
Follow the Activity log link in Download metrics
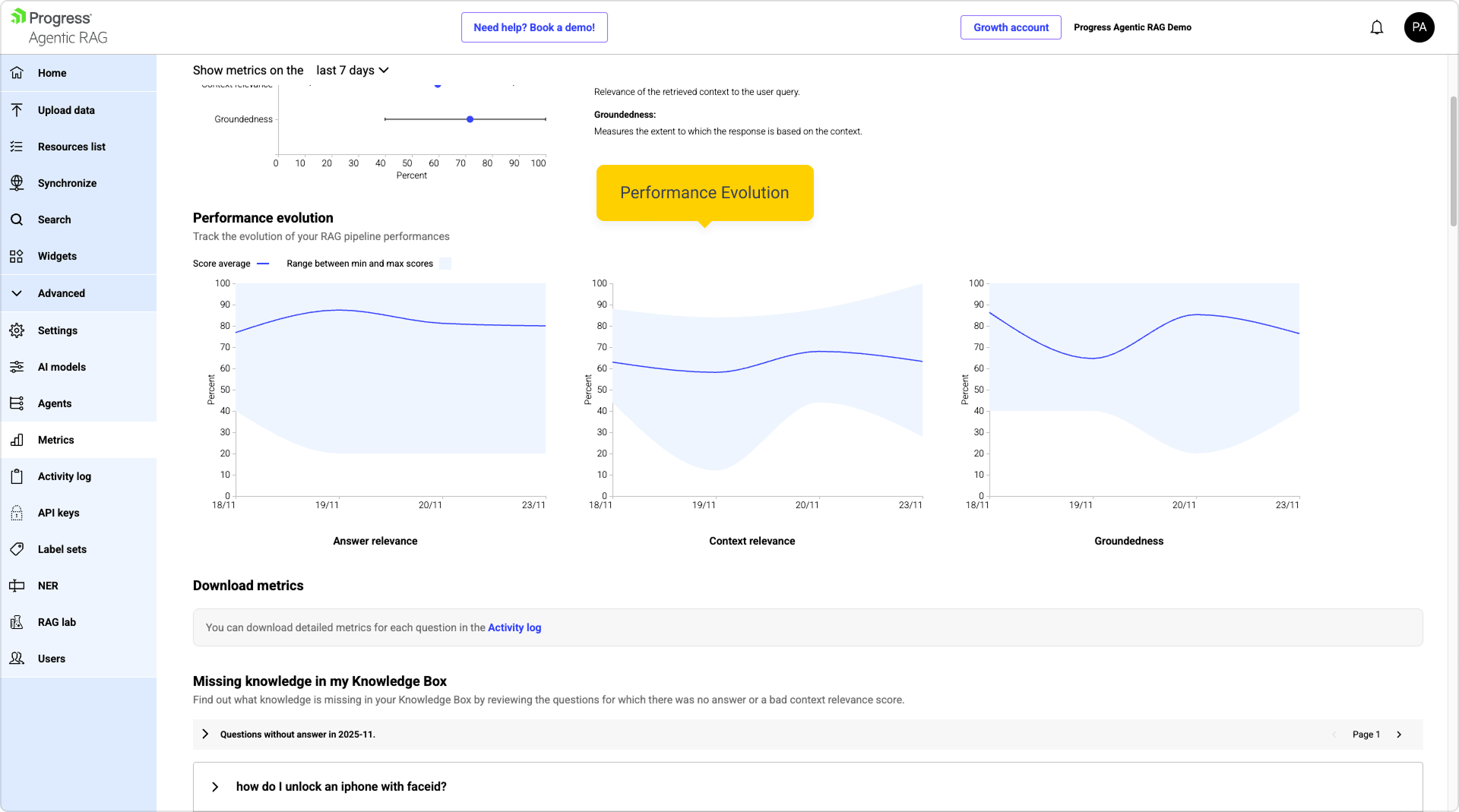[514, 627]
